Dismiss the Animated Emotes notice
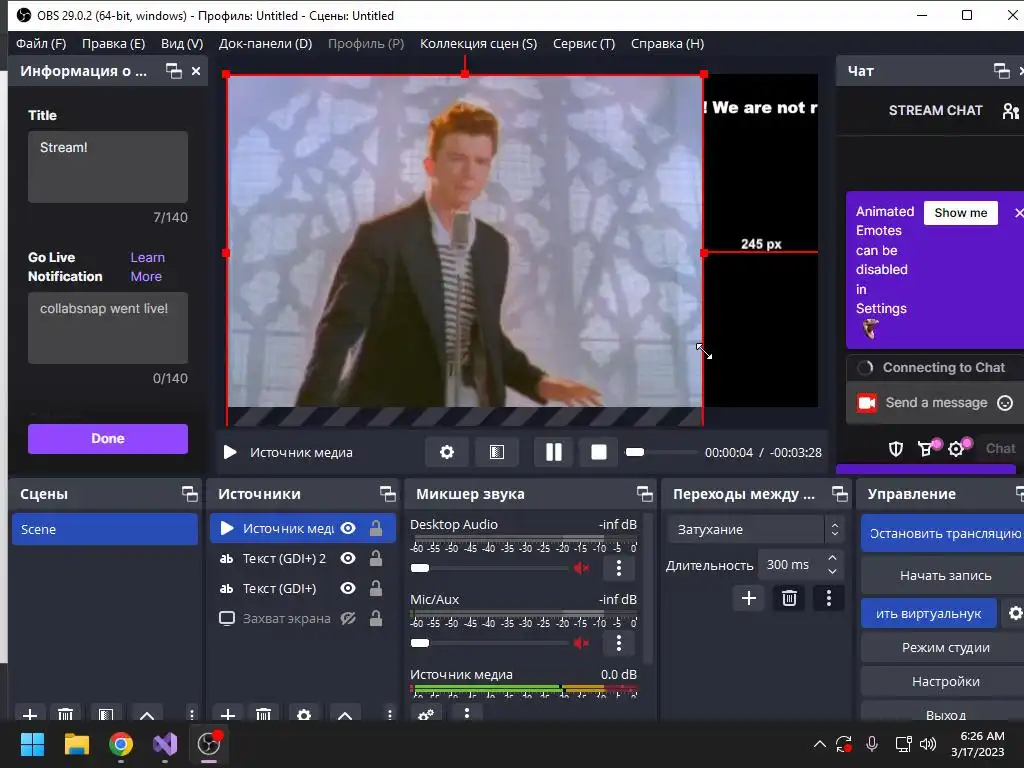The width and height of the screenshot is (1024, 768). 1019,213
